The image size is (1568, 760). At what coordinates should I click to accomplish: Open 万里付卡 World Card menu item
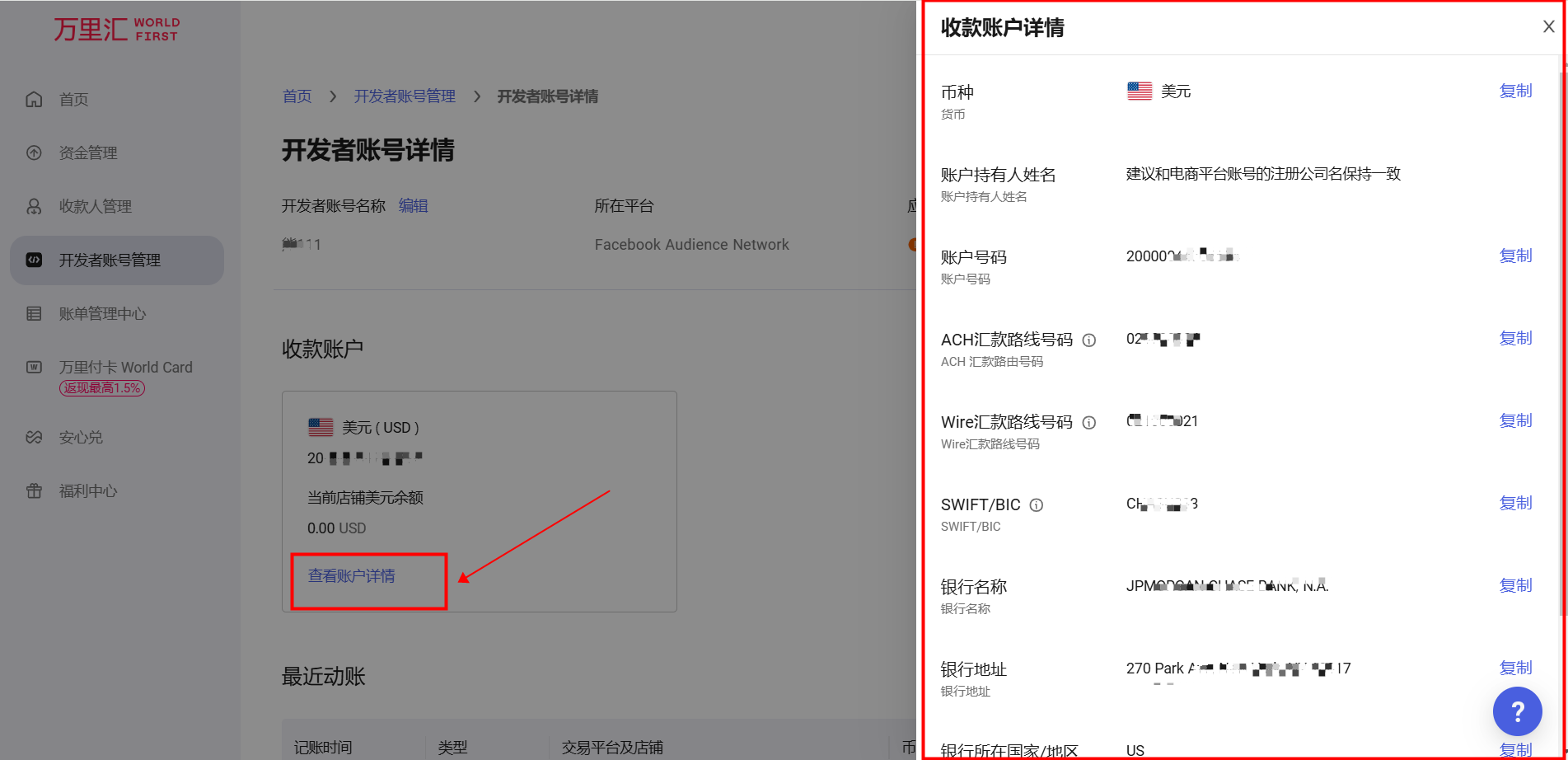125,367
